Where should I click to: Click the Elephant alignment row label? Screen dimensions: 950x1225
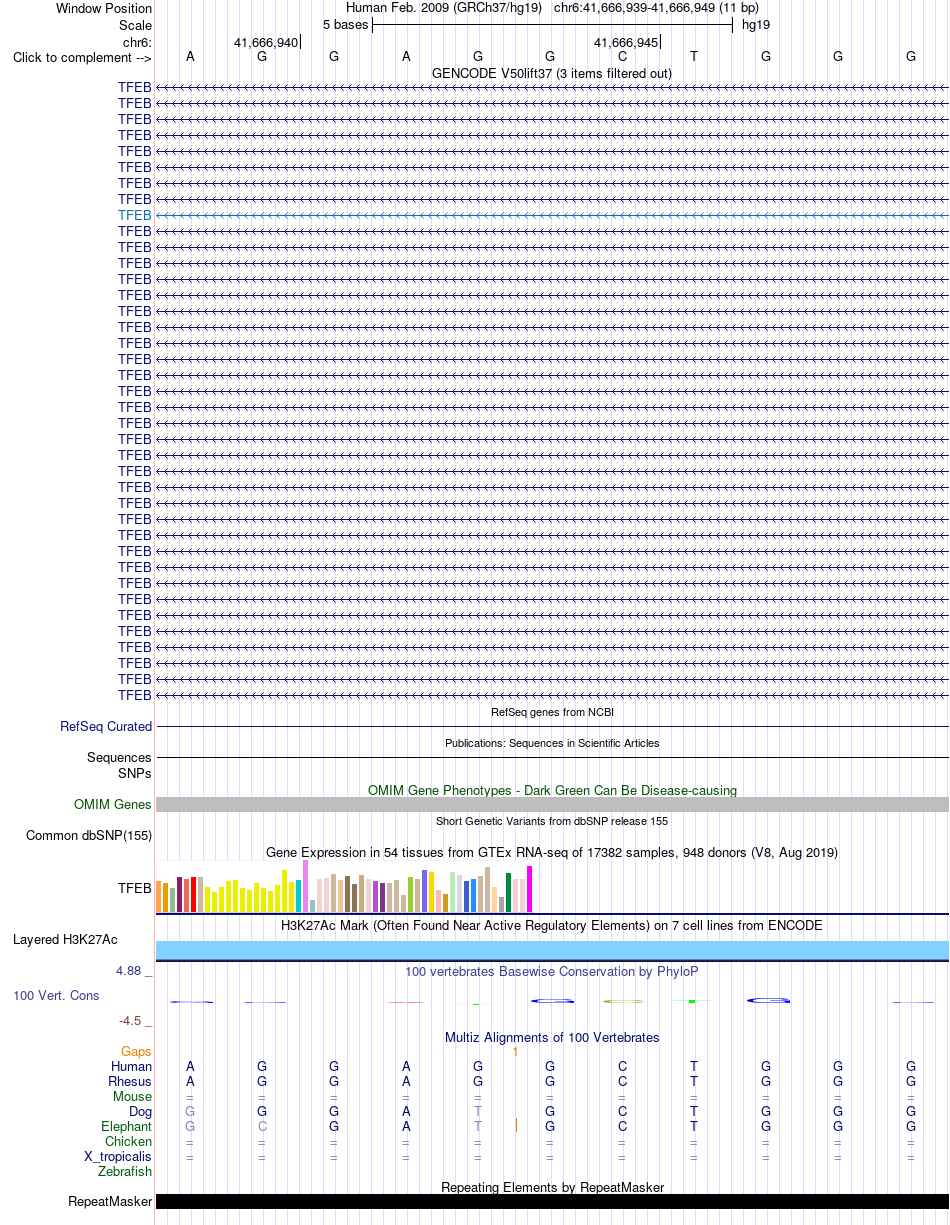point(127,1127)
